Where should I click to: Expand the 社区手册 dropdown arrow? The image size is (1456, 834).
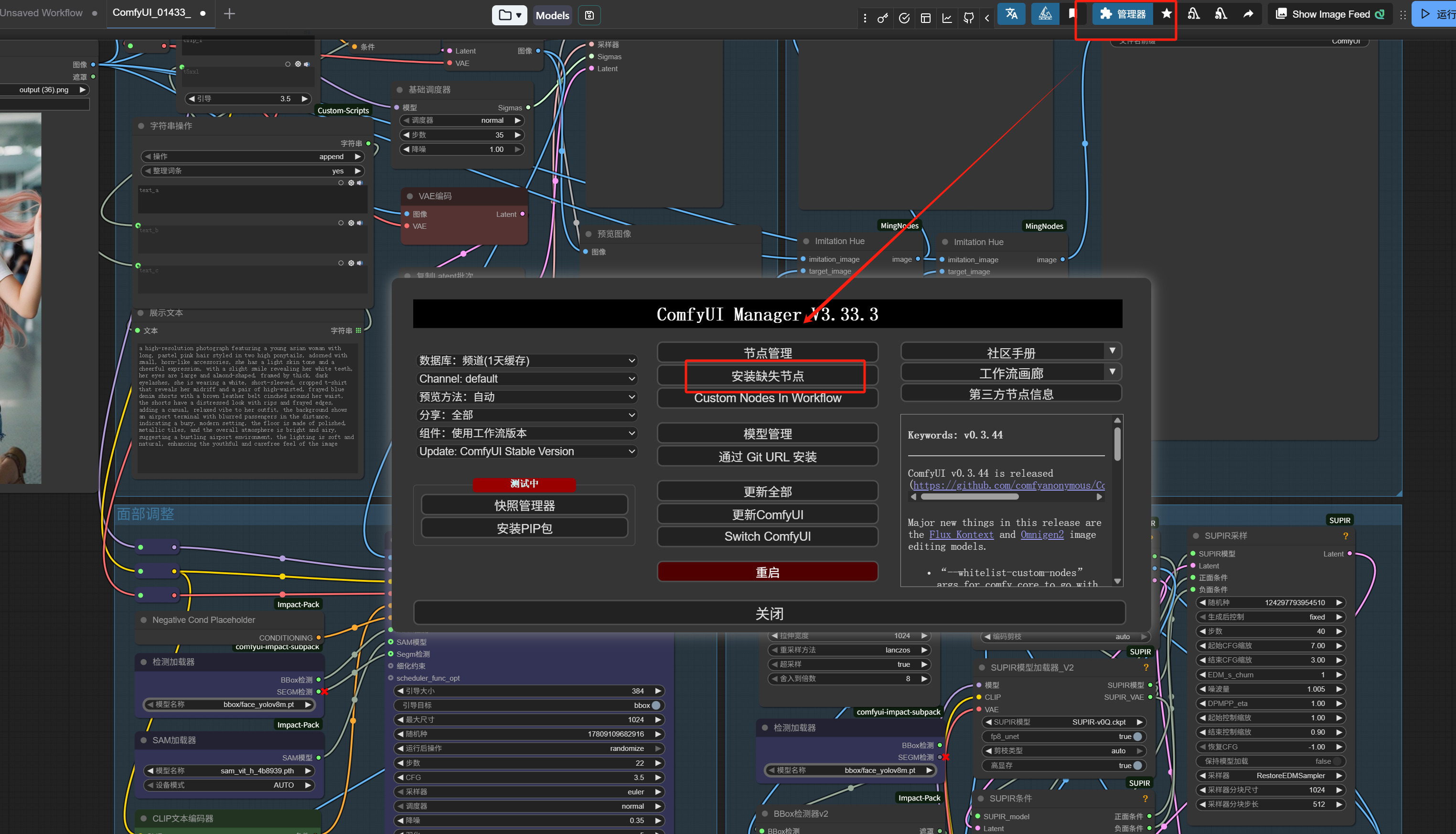[1112, 351]
